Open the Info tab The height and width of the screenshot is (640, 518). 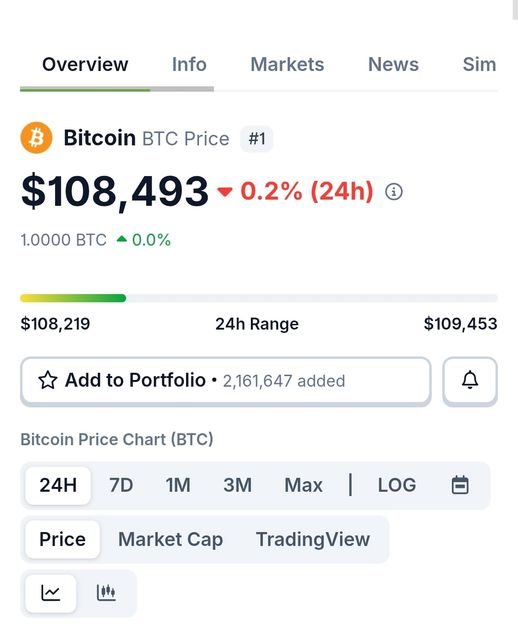[189, 64]
